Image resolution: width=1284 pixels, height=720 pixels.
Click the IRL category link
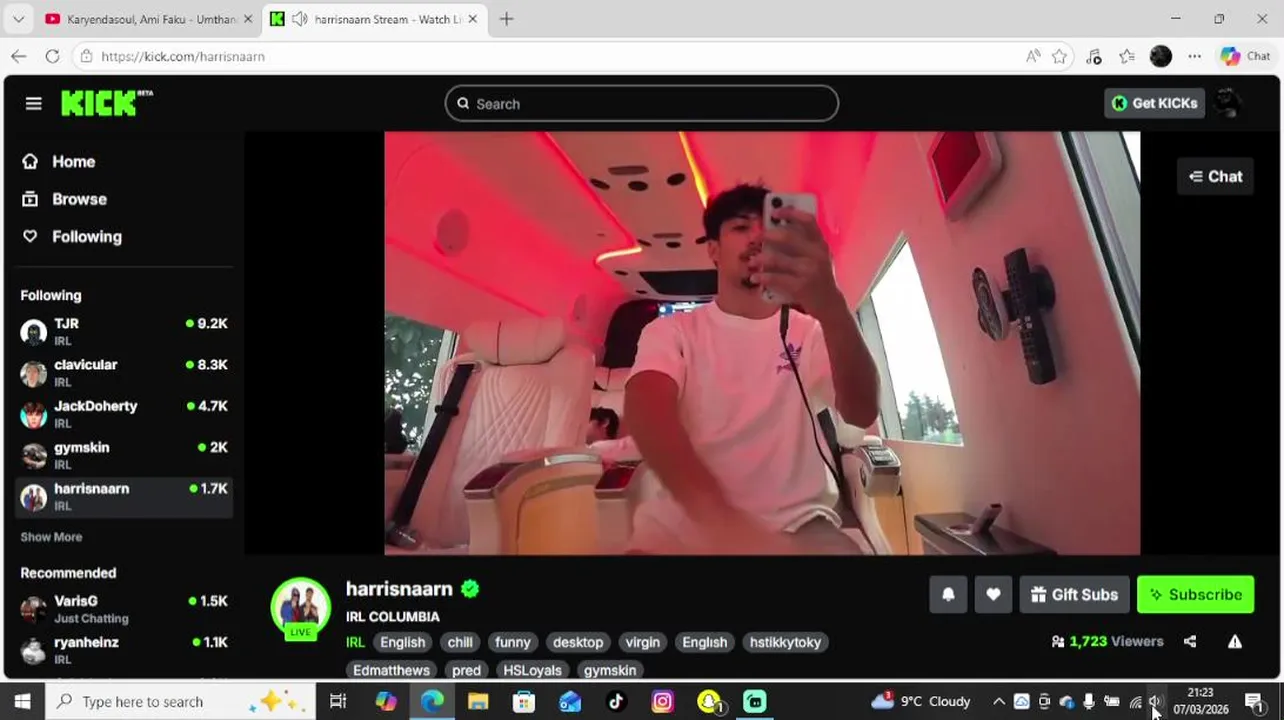355,642
